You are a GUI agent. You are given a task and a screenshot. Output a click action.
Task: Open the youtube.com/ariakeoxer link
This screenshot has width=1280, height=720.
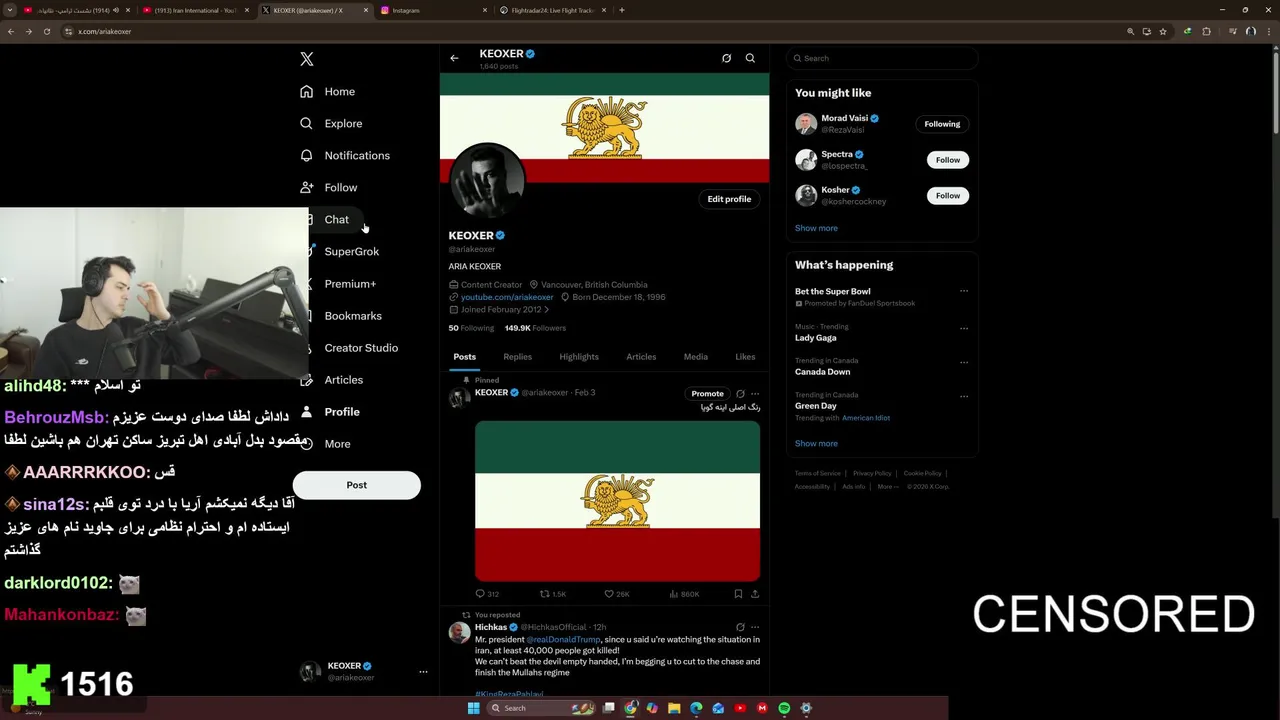click(507, 297)
